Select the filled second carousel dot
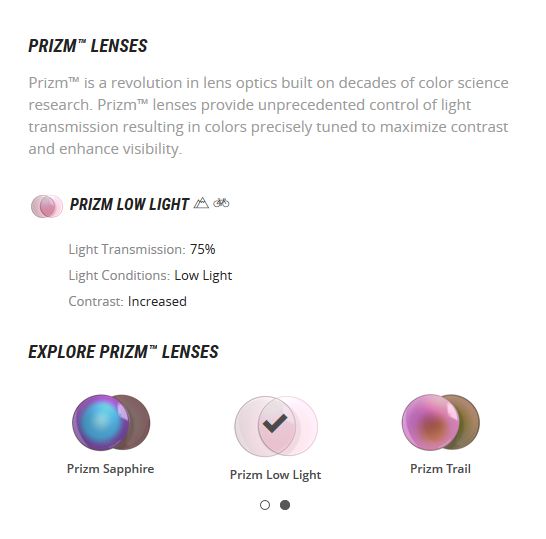 click(285, 505)
